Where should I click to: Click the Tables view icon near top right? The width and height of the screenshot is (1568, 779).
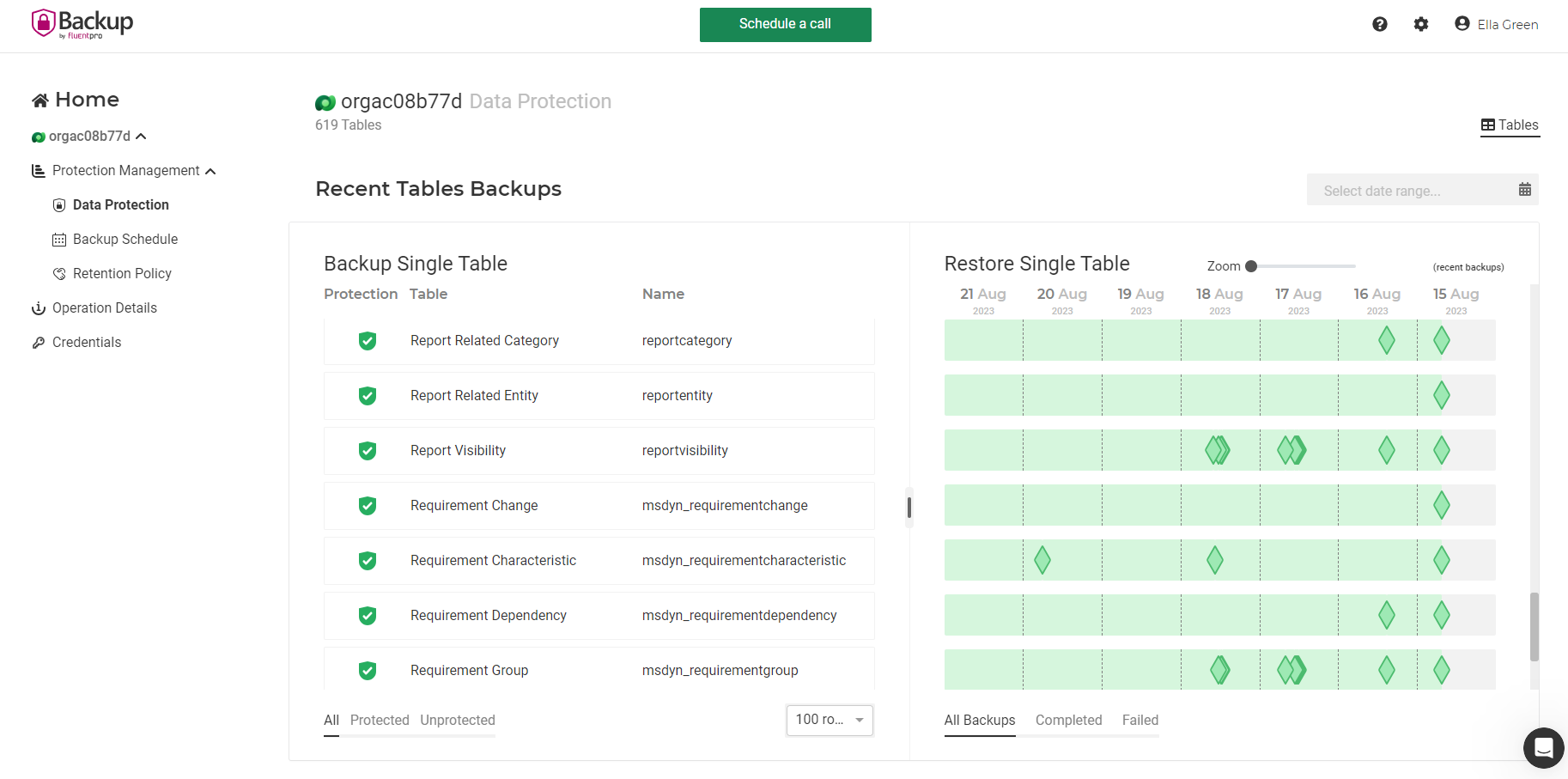1488,125
